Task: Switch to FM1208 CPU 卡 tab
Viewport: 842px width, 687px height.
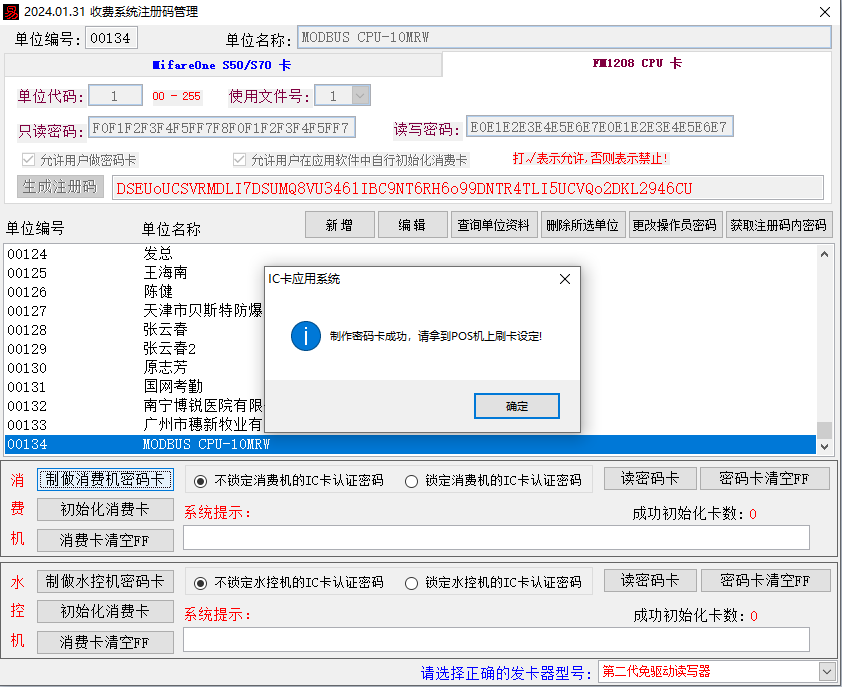Action: [637, 63]
